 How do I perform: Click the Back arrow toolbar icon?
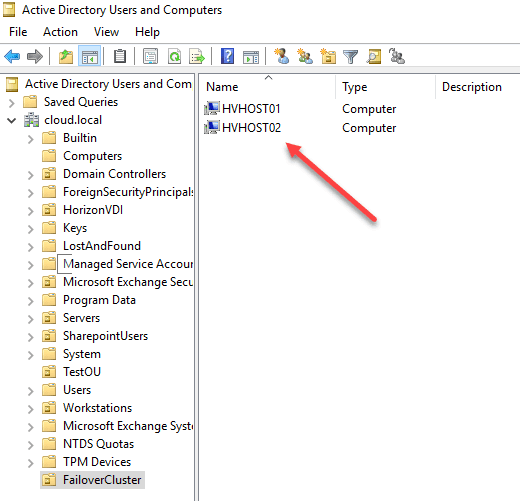click(x=12, y=56)
